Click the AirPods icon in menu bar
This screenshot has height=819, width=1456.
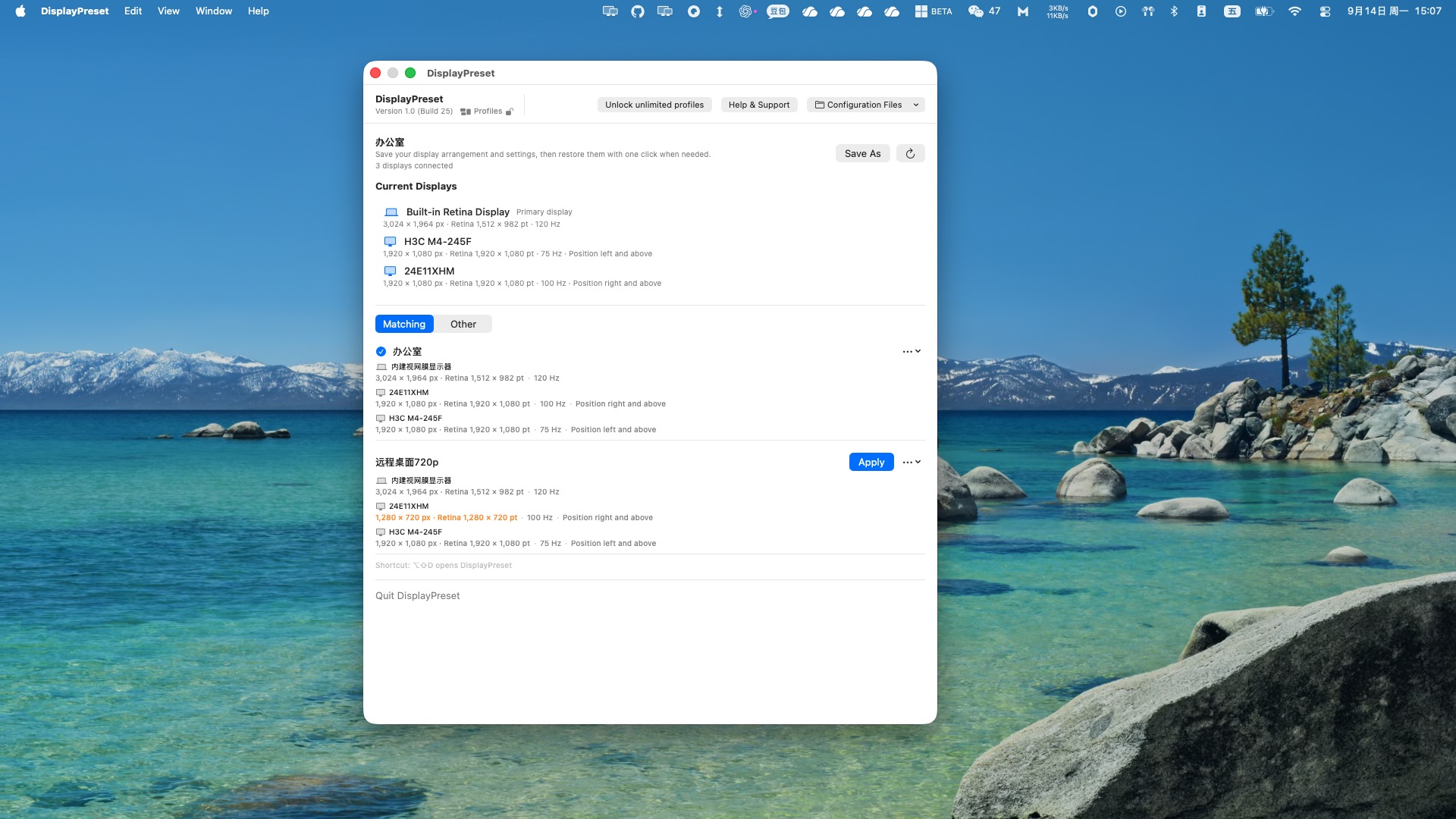[1148, 11]
